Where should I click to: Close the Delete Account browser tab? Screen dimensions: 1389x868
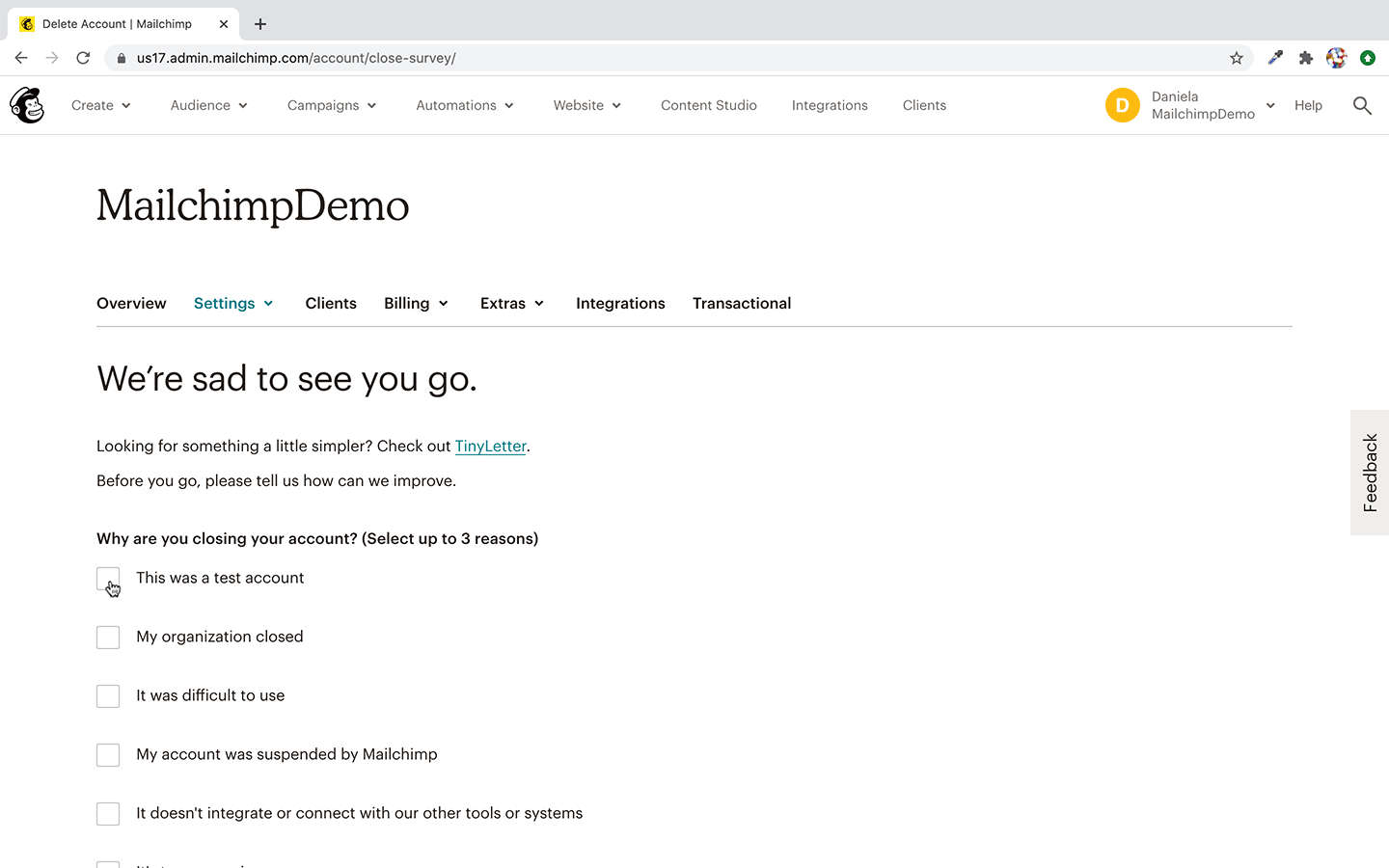tap(224, 24)
